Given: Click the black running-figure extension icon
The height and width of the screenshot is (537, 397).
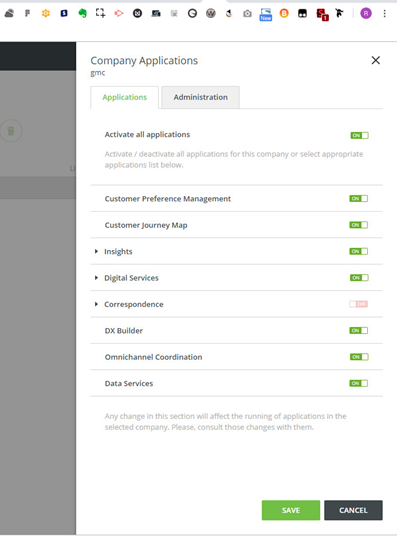Looking at the screenshot, I should 339,13.
